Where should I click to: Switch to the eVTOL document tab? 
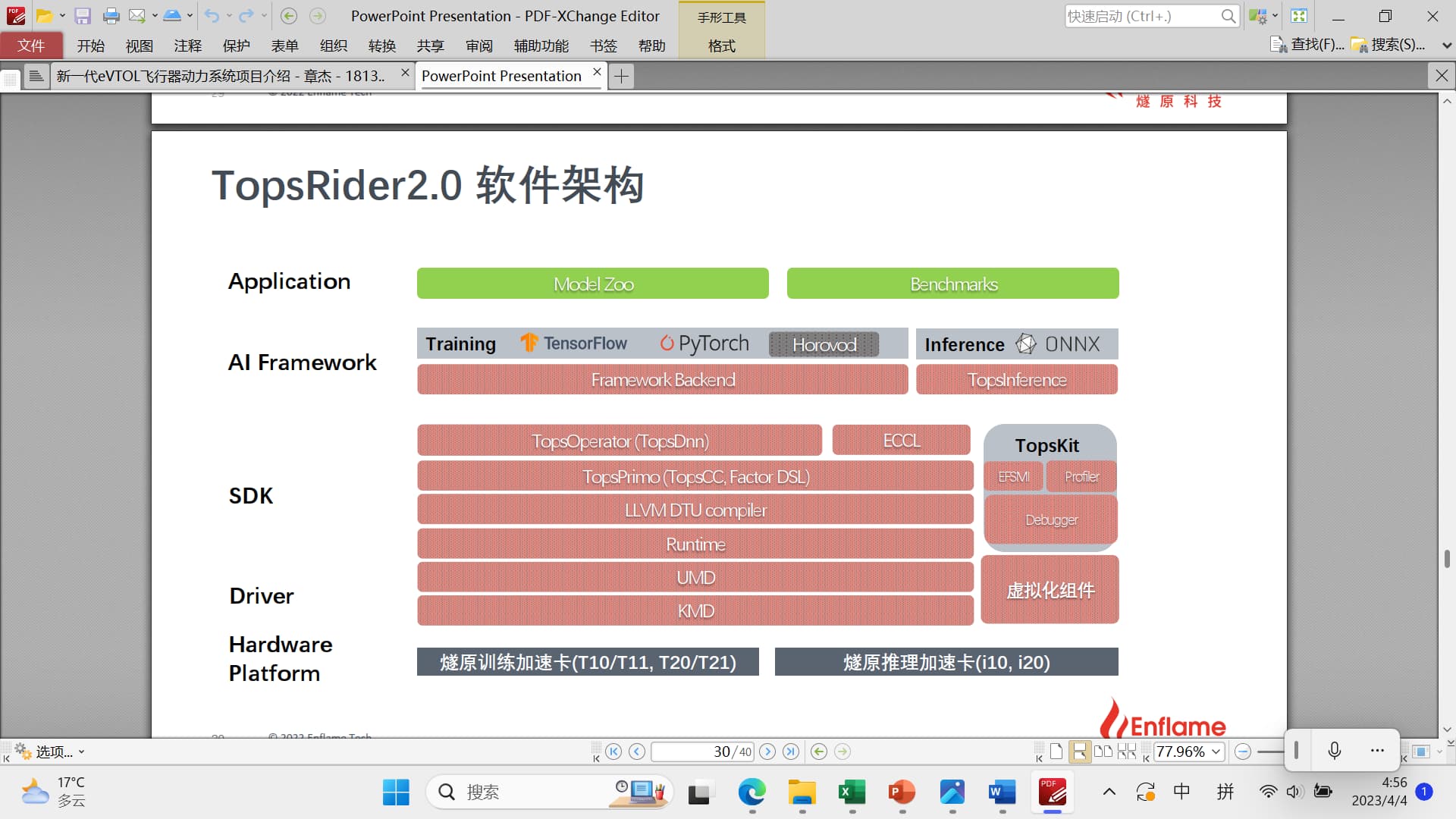[x=221, y=76]
